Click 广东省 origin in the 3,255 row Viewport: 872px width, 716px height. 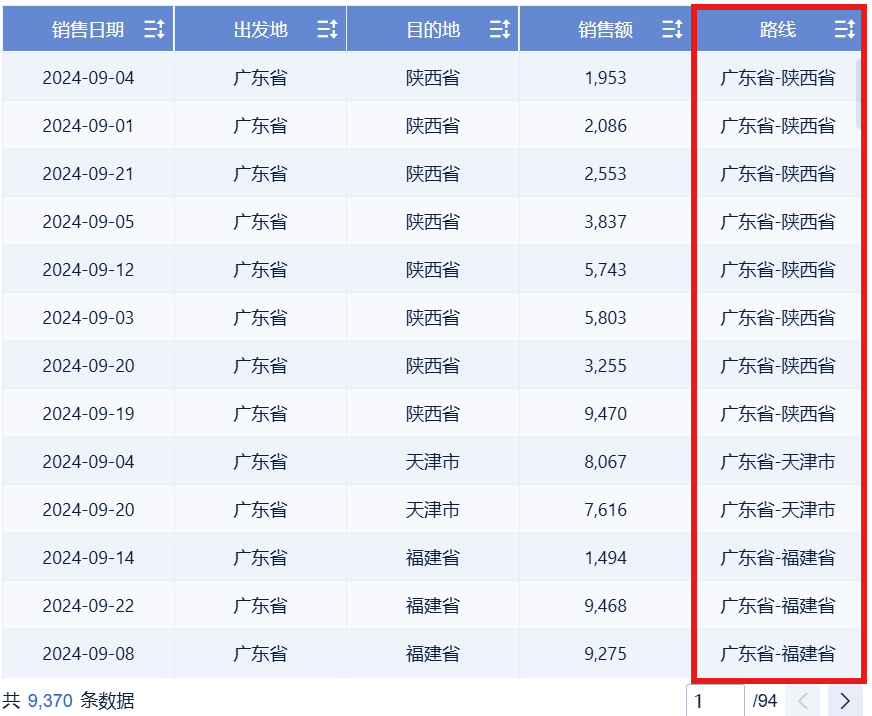(x=260, y=366)
